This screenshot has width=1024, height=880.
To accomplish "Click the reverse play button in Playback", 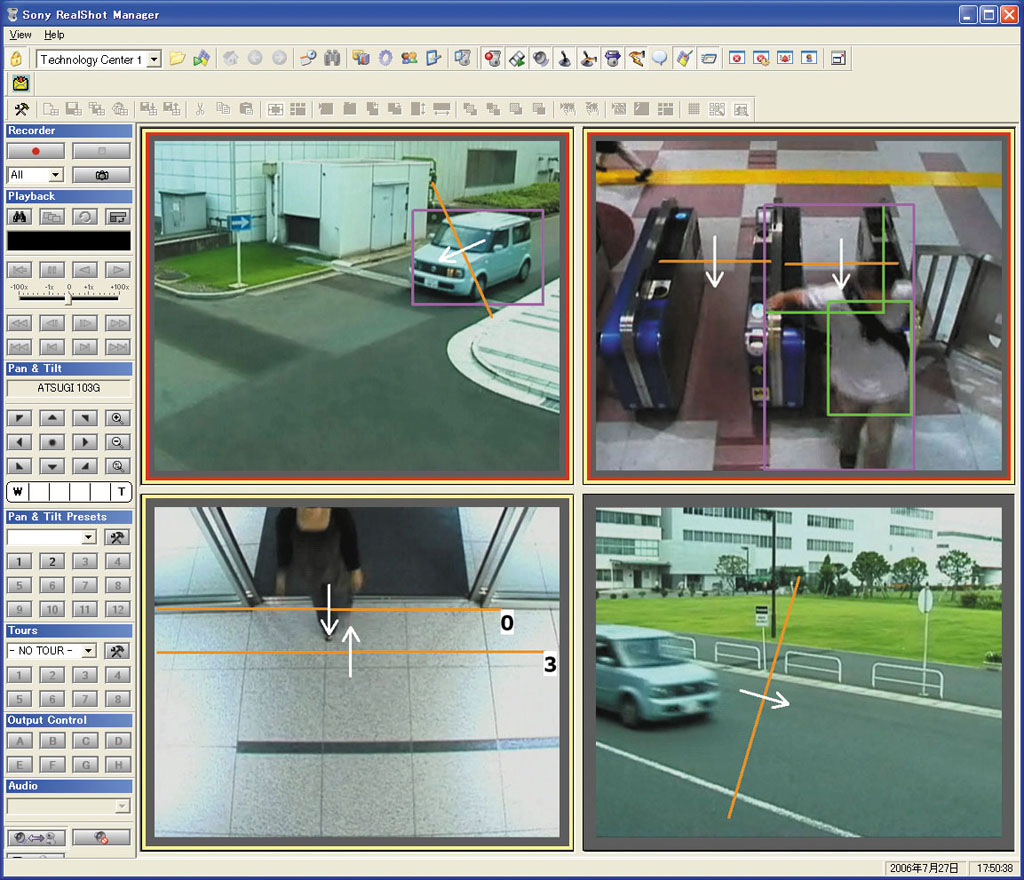I will (85, 270).
